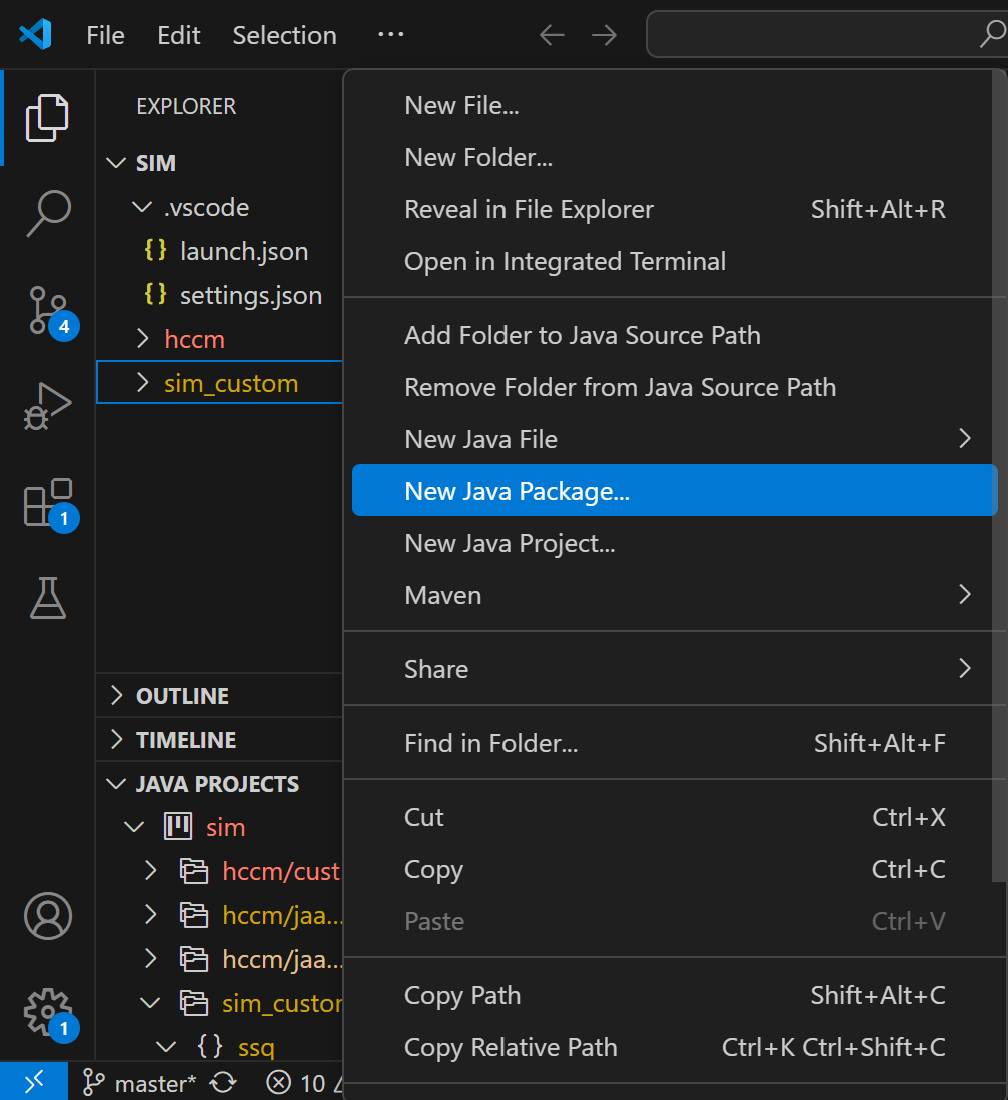The image size is (1008, 1100).
Task: Expand the TIMELINE section
Action: click(x=186, y=740)
